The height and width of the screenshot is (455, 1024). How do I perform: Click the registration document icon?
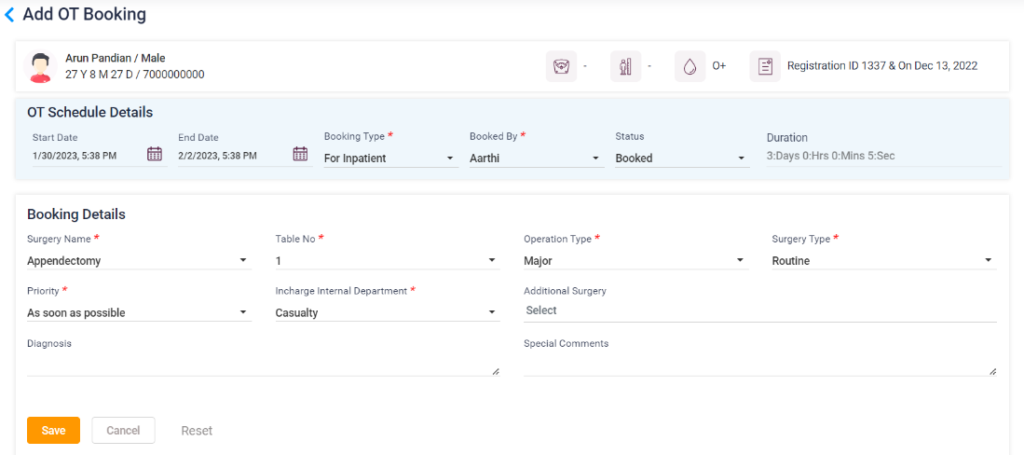tap(765, 67)
